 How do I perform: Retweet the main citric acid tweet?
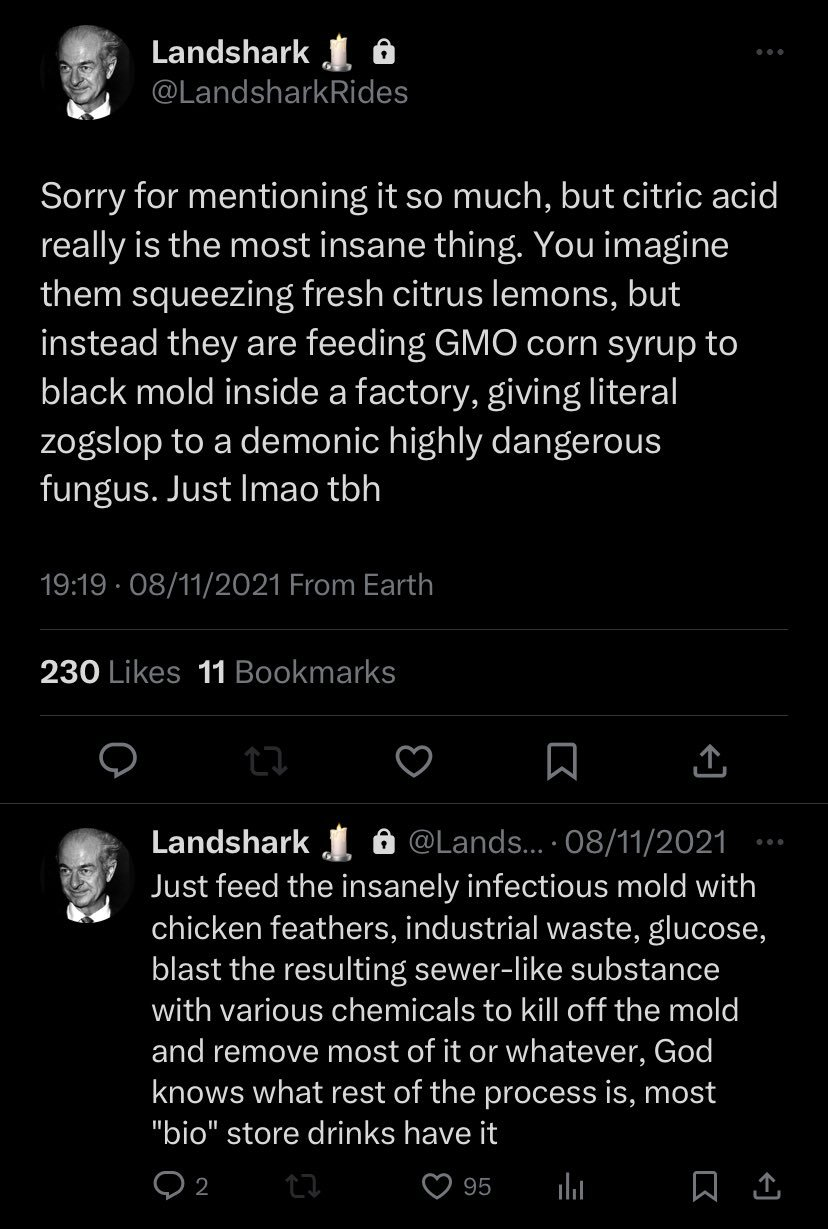tap(267, 762)
